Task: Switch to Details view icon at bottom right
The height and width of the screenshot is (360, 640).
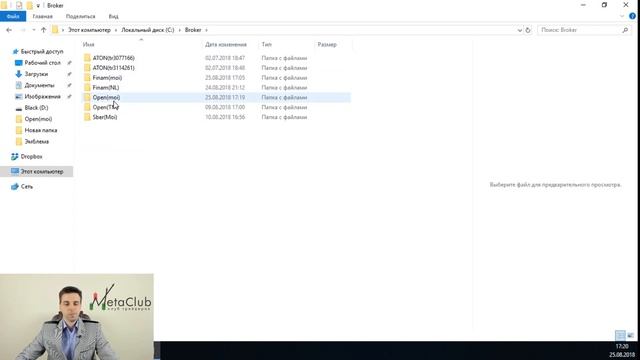Action: [x=620, y=335]
